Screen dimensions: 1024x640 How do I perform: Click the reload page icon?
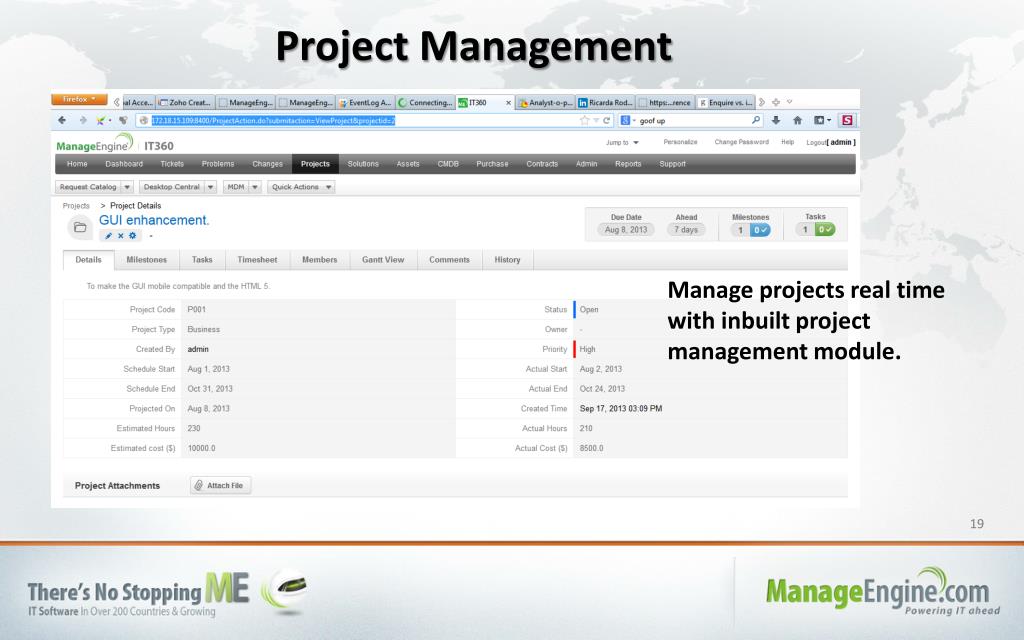(607, 120)
